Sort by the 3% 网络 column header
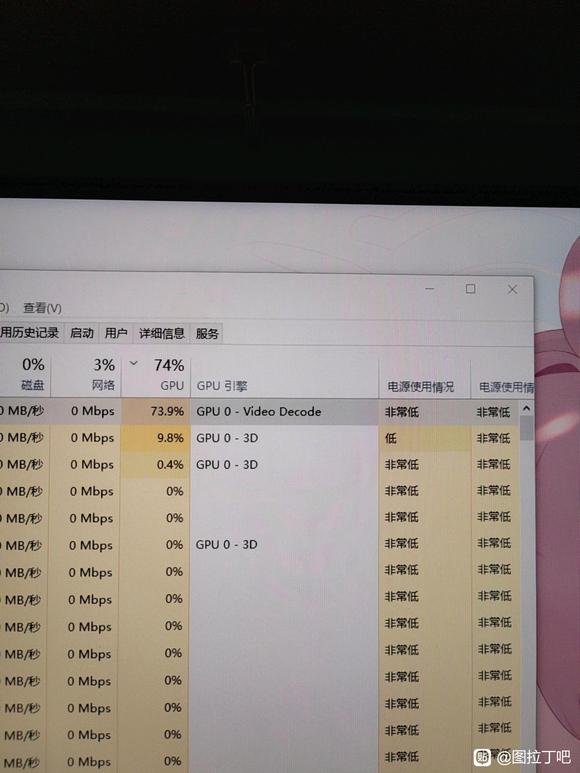 click(86, 374)
